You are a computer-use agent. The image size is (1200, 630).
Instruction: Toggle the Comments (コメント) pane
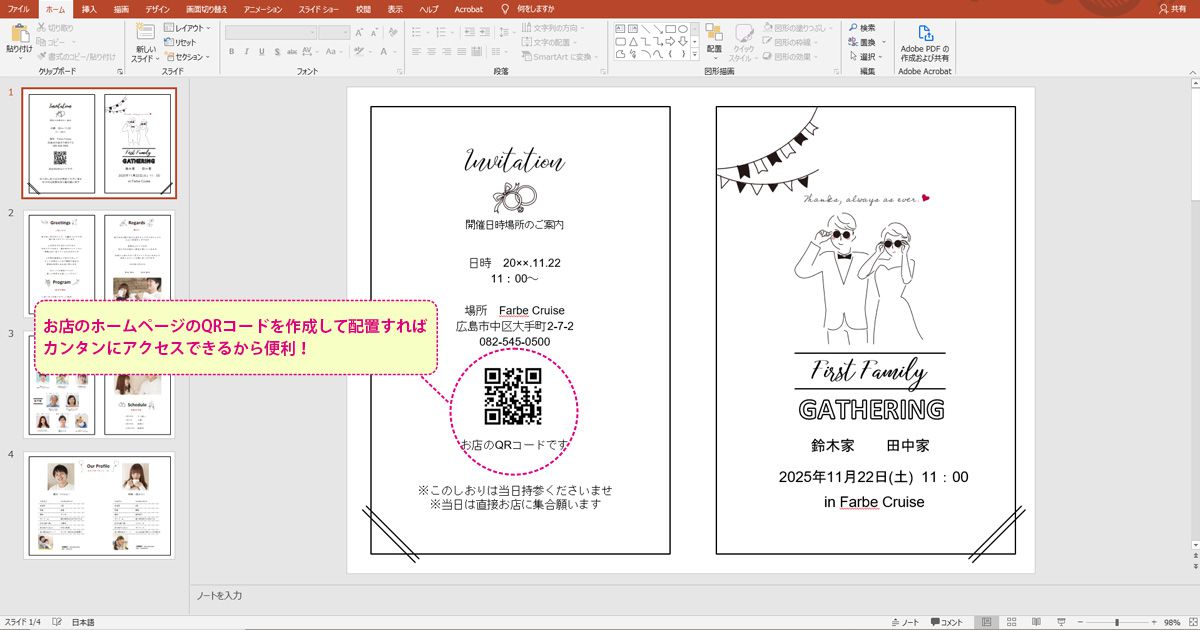pyautogui.click(x=945, y=622)
